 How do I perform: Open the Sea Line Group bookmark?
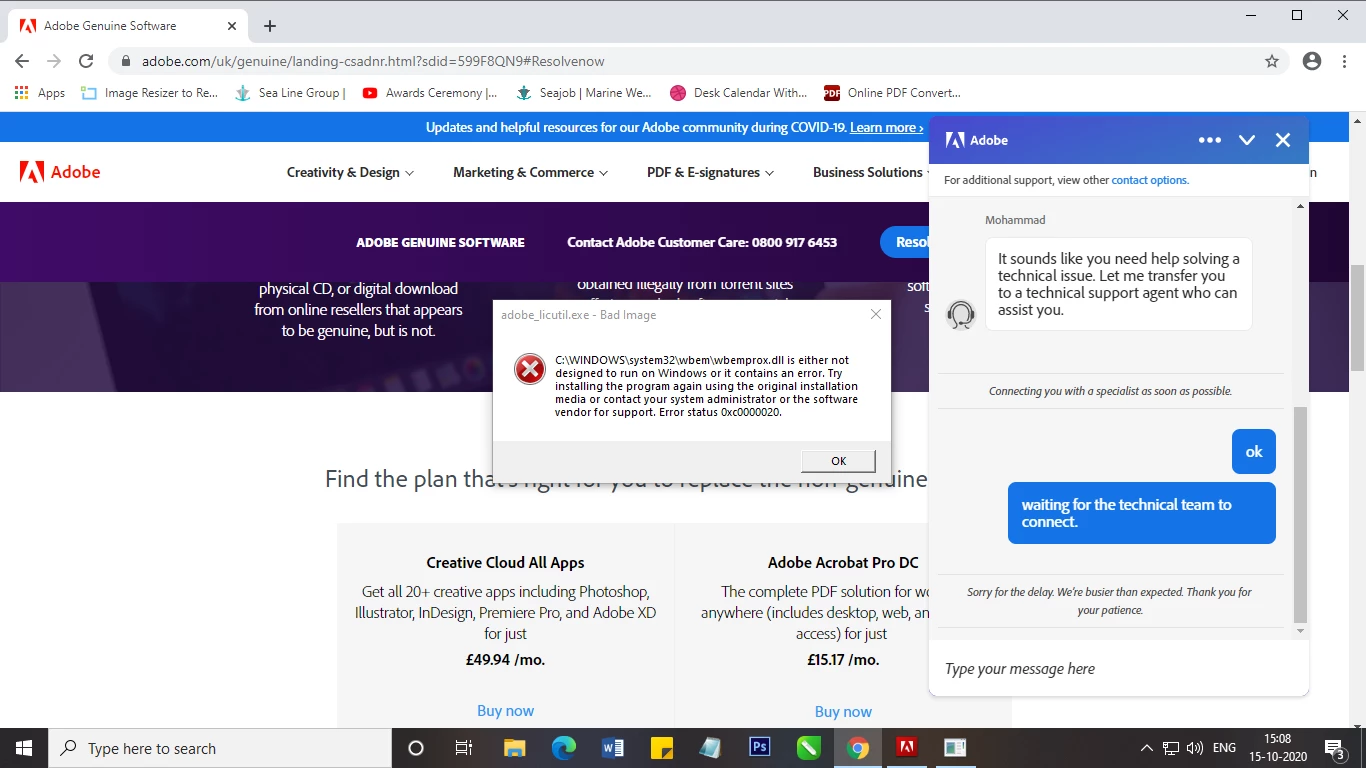click(x=290, y=93)
